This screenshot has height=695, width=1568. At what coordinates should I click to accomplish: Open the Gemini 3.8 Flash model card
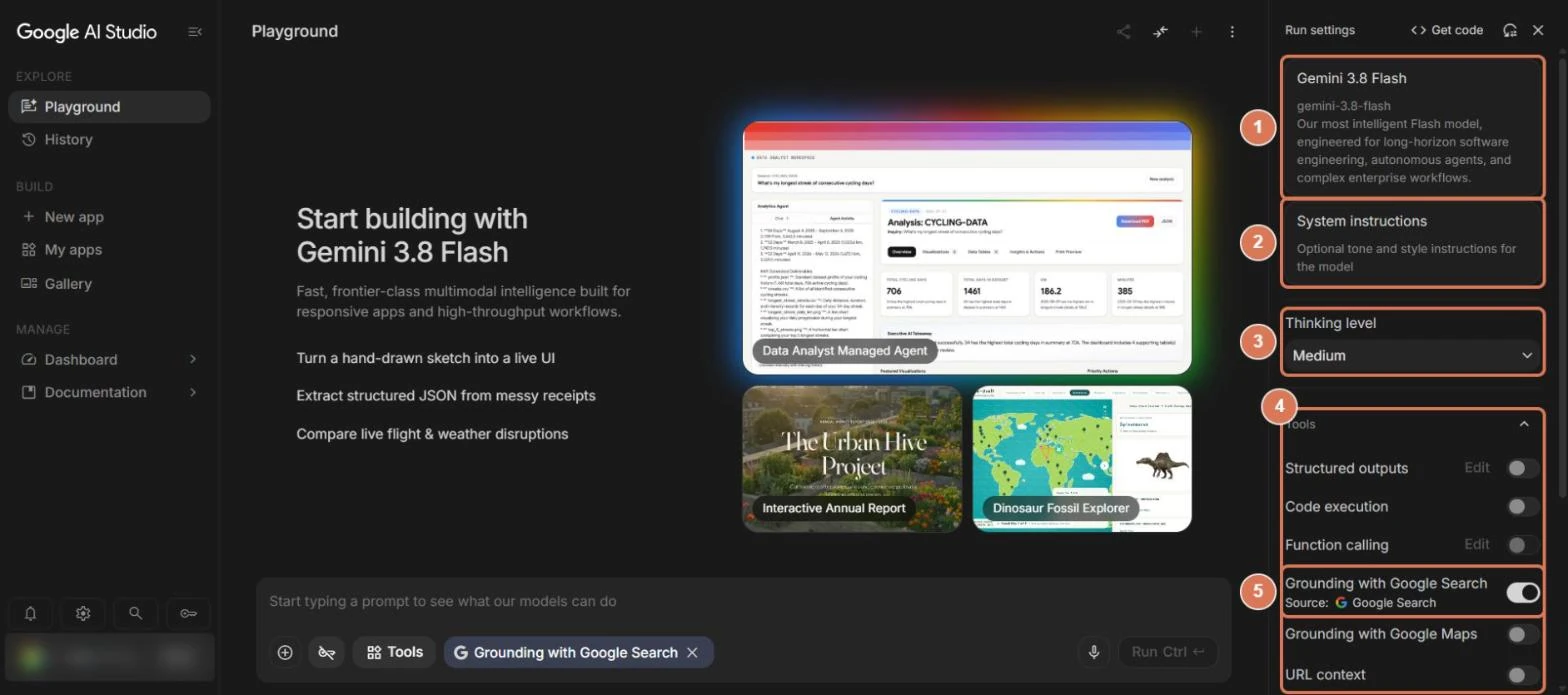coord(1412,127)
